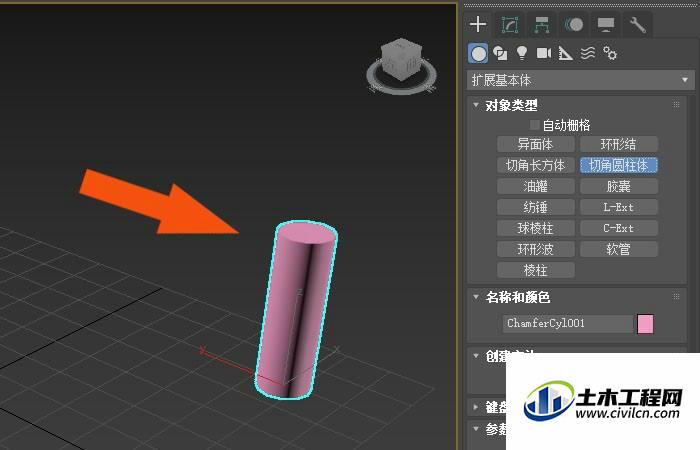Open the Hierarchy panel tab
Image resolution: width=700 pixels, height=450 pixels.
tap(542, 25)
